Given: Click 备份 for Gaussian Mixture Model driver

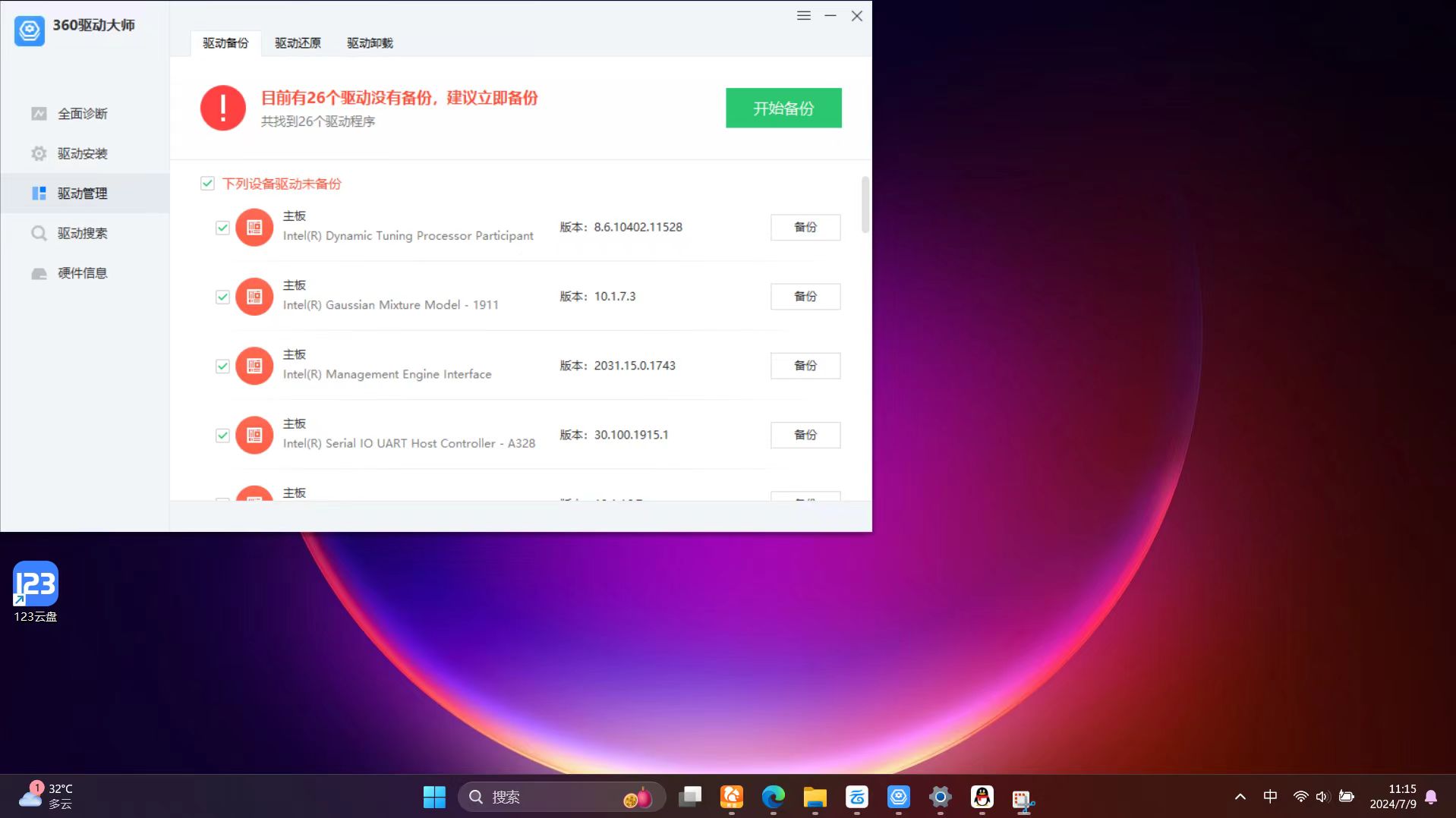Looking at the screenshot, I should pyautogui.click(x=805, y=297).
